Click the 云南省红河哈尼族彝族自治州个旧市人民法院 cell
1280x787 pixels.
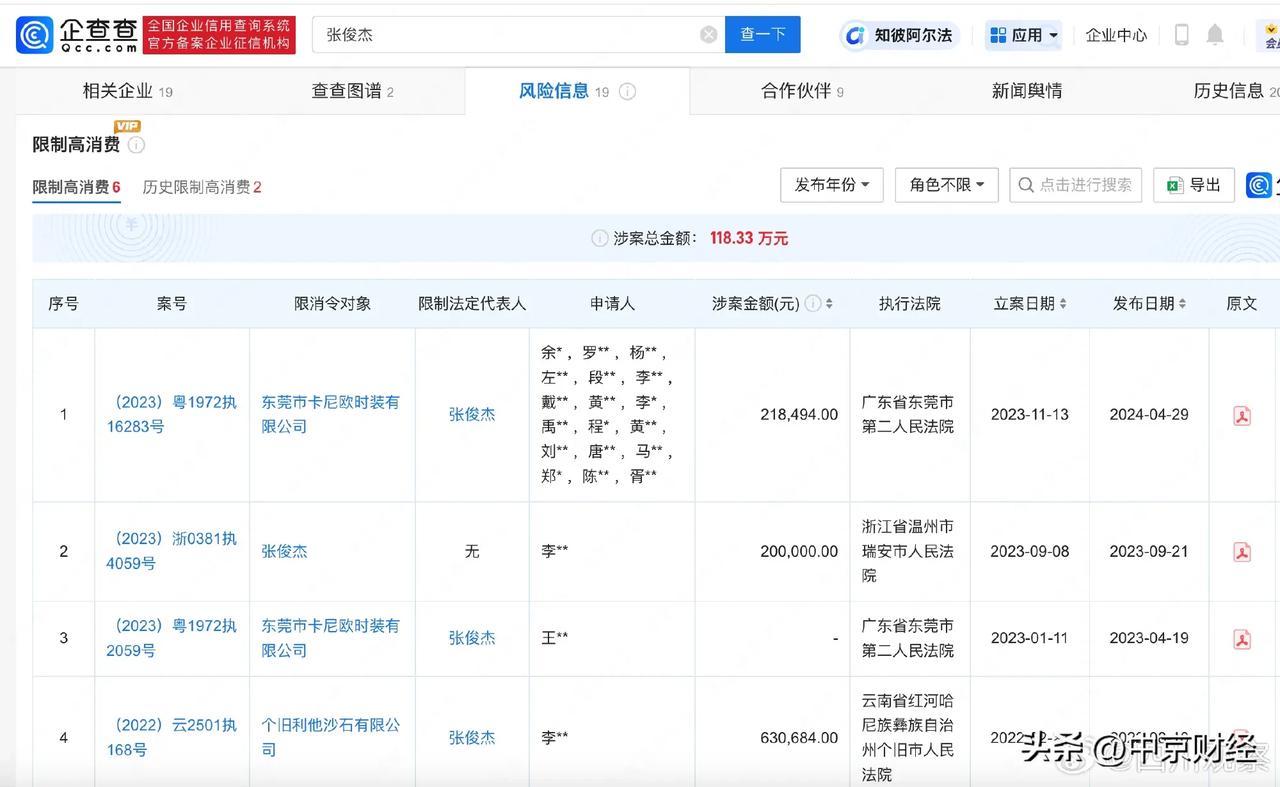pyautogui.click(x=908, y=737)
